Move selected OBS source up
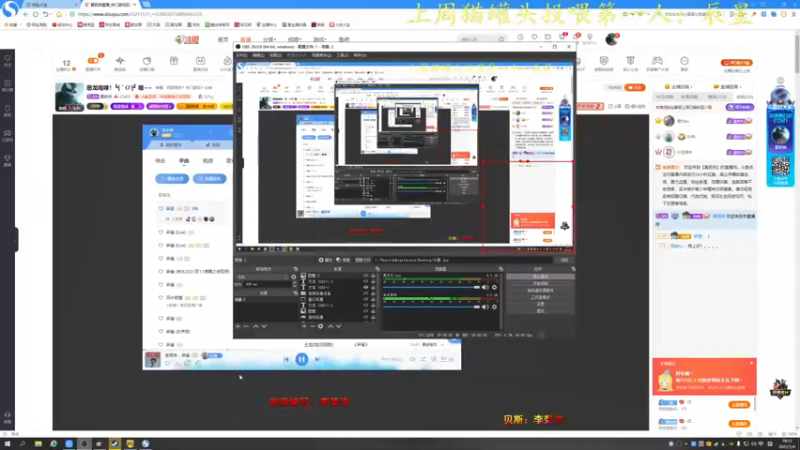The height and width of the screenshot is (450, 800). 330,326
